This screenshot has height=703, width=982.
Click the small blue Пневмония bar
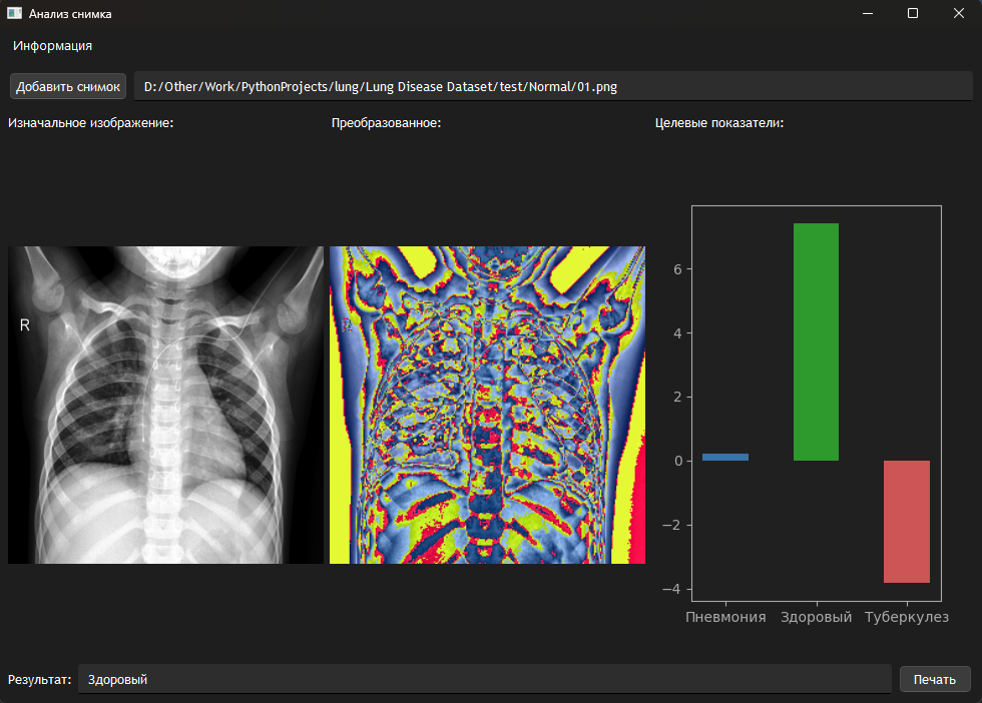(x=725, y=457)
